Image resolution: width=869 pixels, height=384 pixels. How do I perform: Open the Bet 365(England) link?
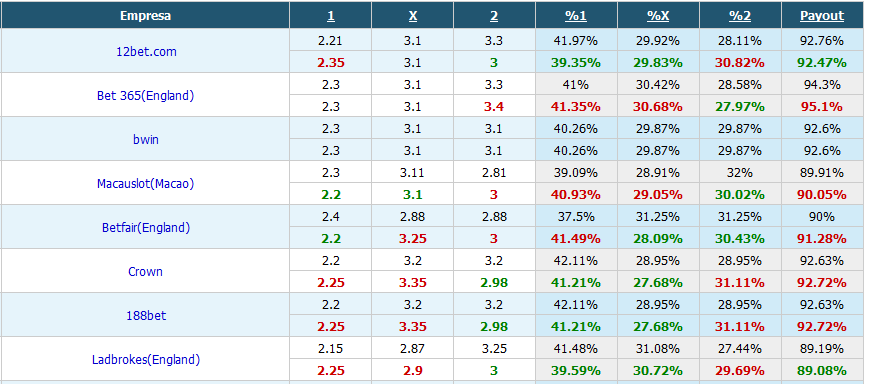pyautogui.click(x=146, y=95)
